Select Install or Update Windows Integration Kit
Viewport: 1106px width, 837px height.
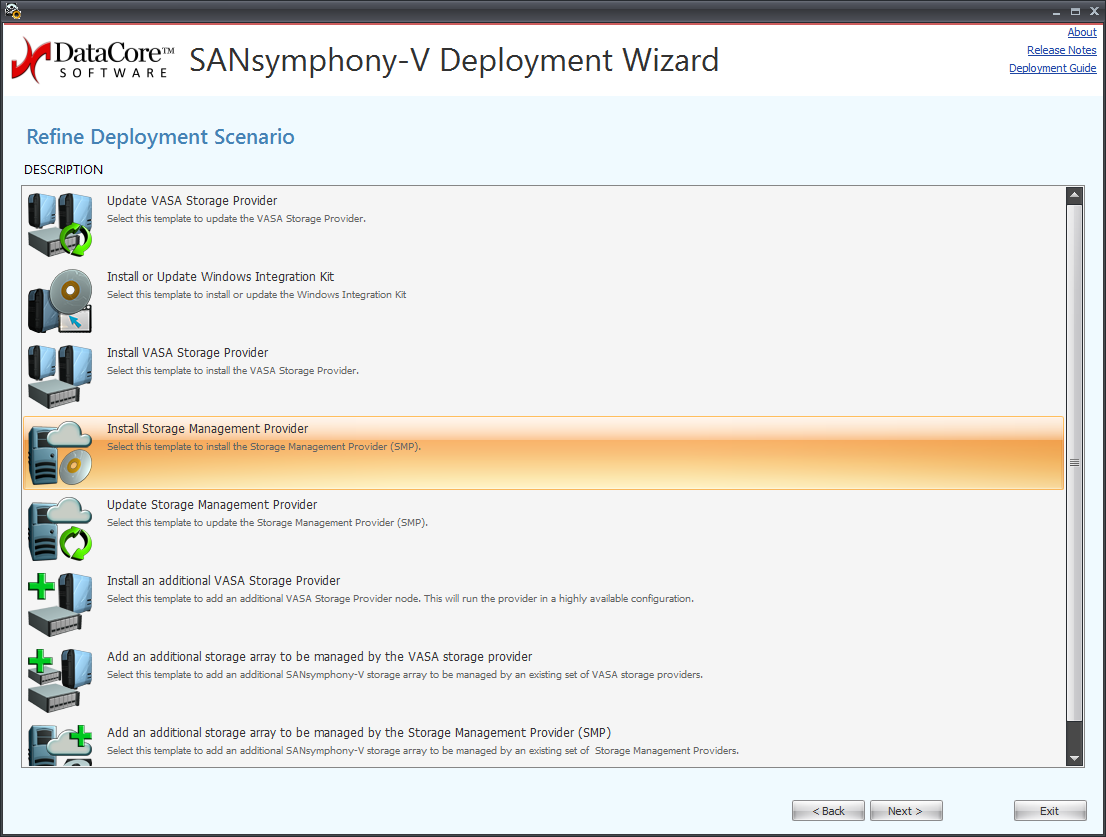220,277
